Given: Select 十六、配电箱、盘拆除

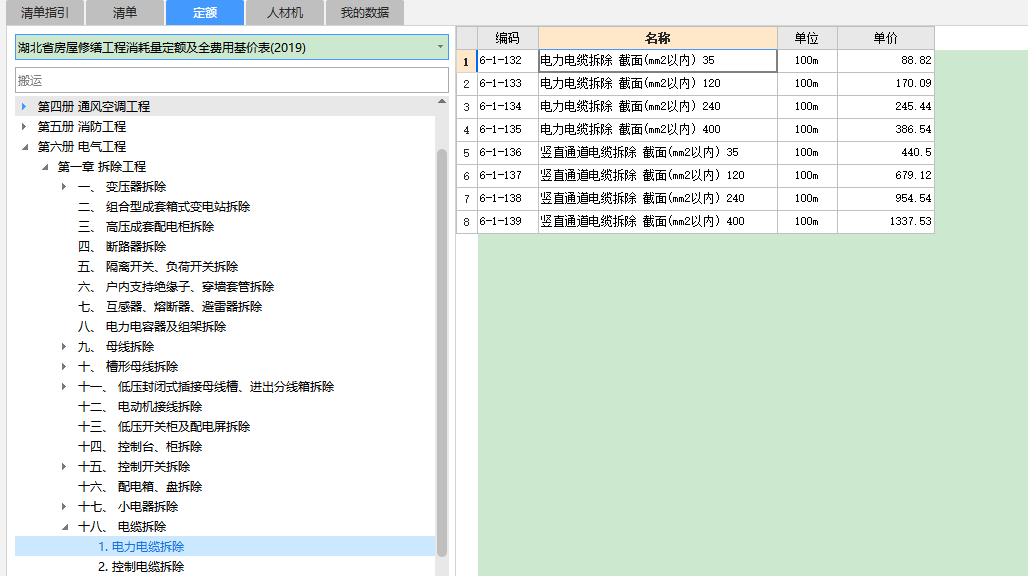Looking at the screenshot, I should click(x=140, y=487).
